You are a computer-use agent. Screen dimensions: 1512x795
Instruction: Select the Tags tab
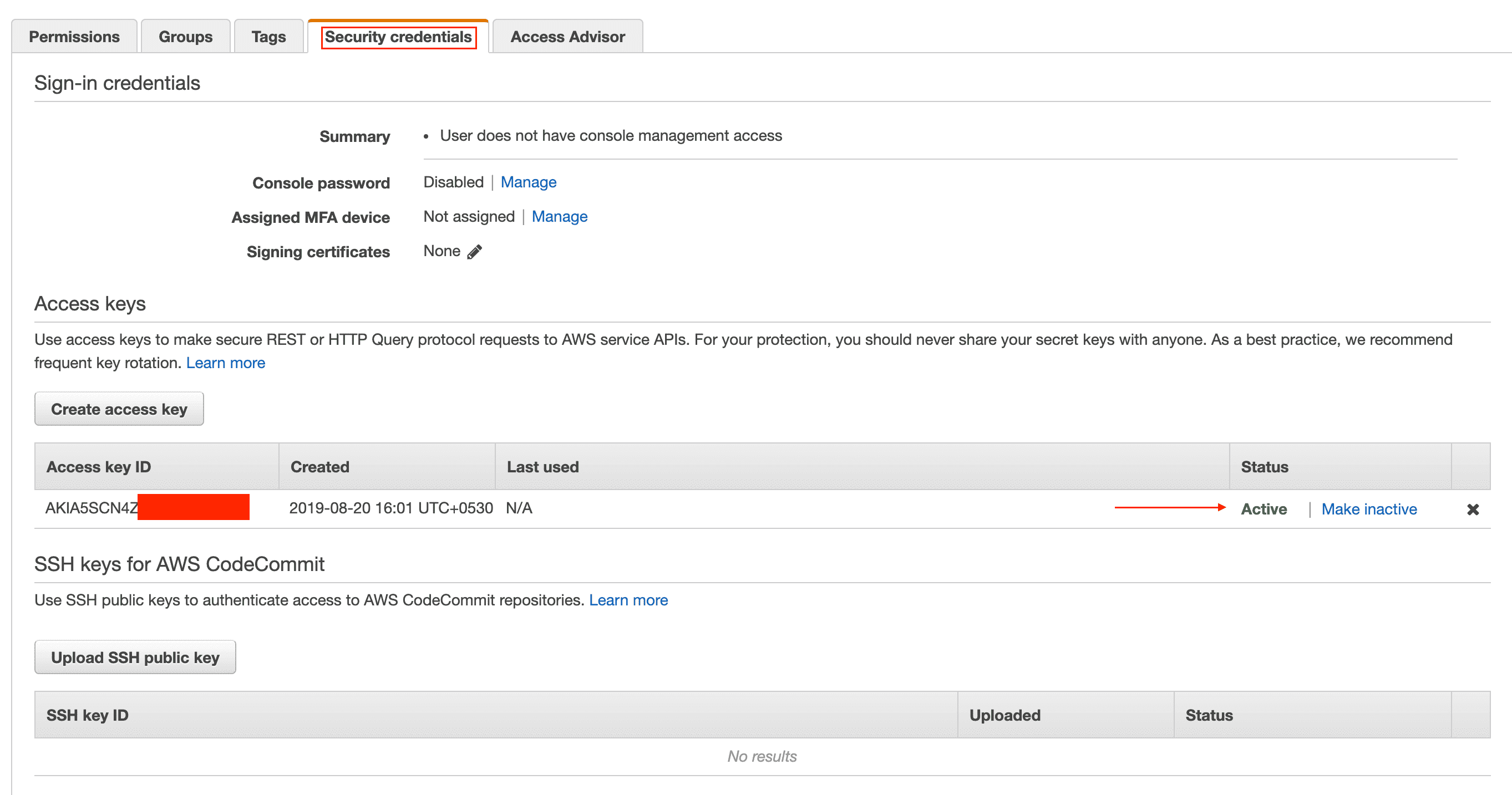[268, 37]
